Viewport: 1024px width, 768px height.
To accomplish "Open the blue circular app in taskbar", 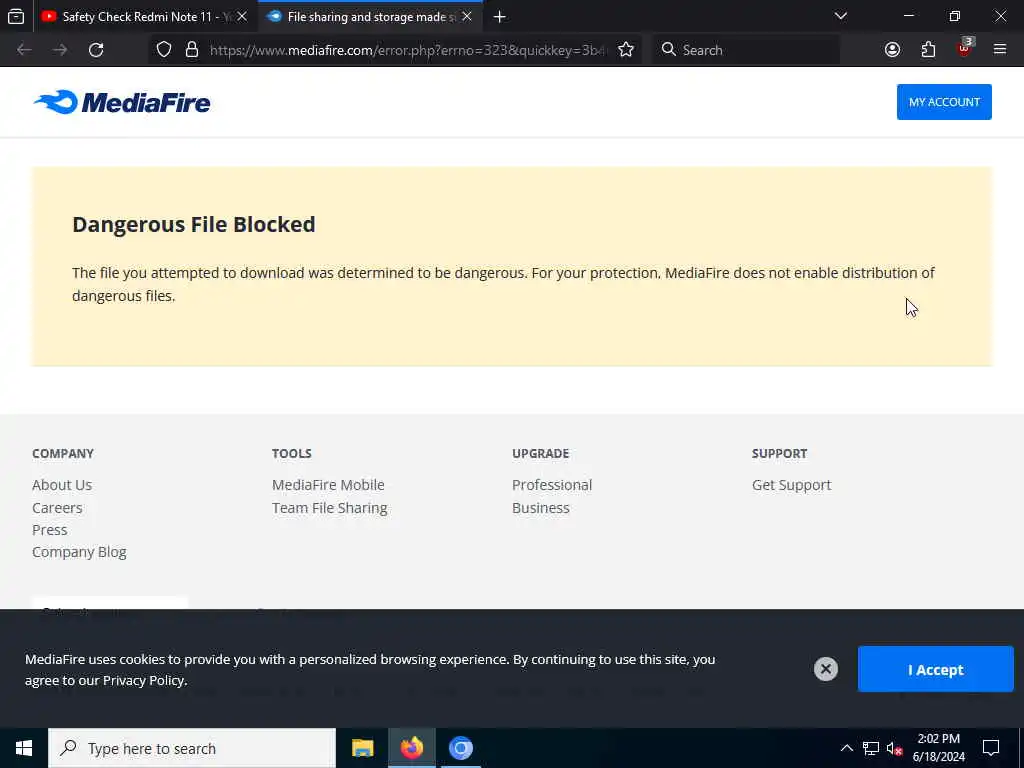I will click(x=460, y=748).
